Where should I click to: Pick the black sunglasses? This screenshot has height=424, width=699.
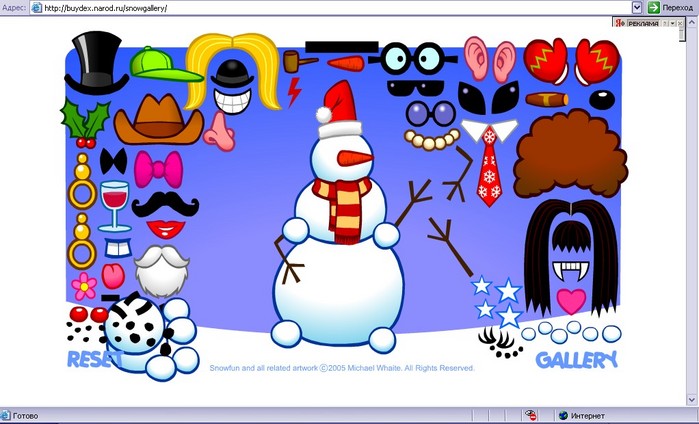416,88
